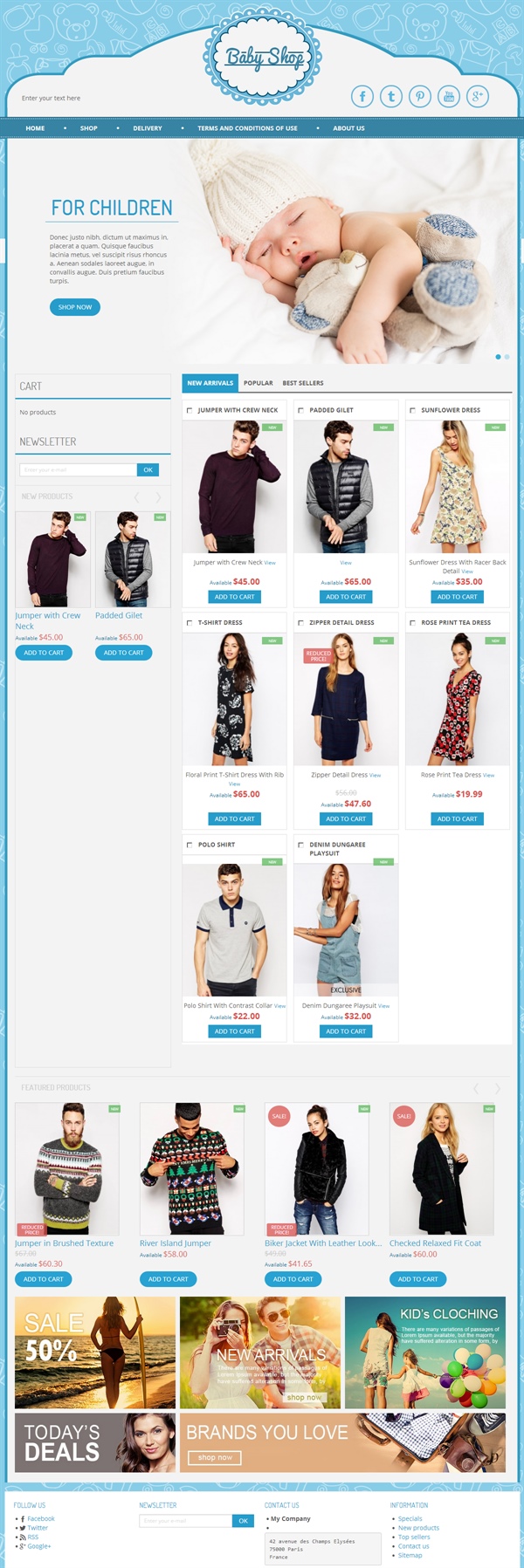
Task: Switch to the Popular tab
Action: click(x=259, y=383)
